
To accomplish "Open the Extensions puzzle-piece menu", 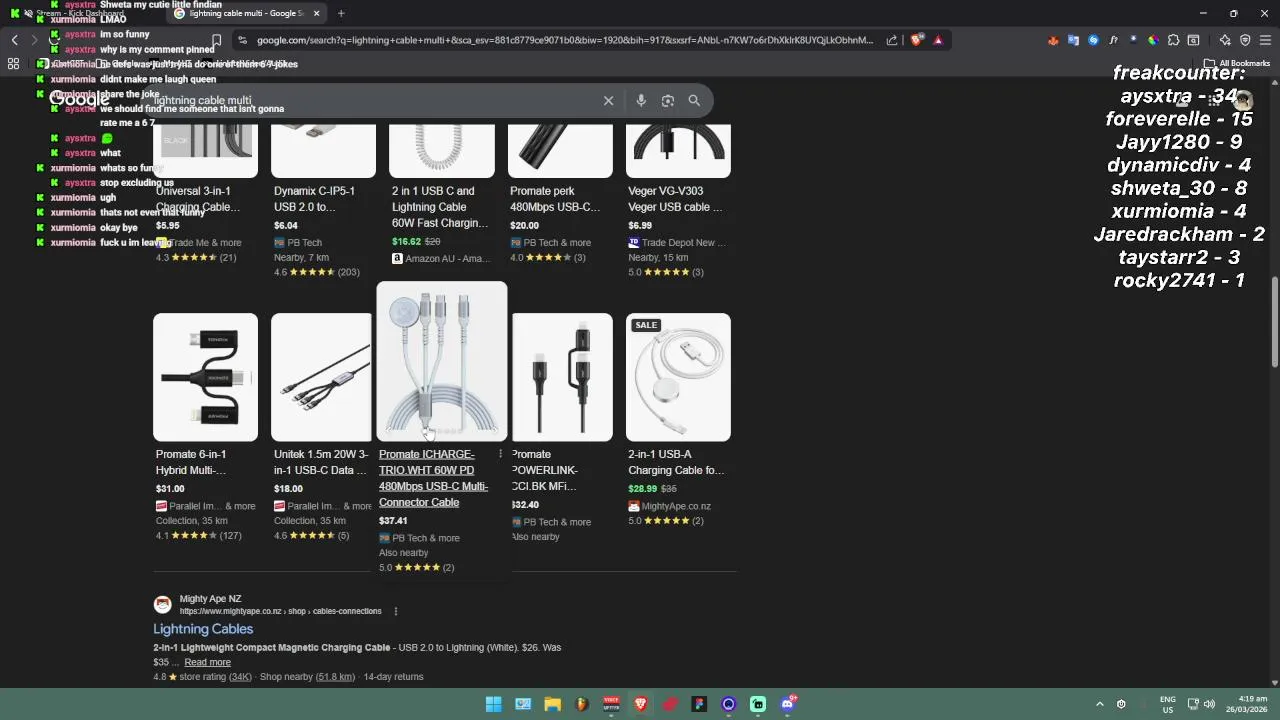I will click(1173, 40).
